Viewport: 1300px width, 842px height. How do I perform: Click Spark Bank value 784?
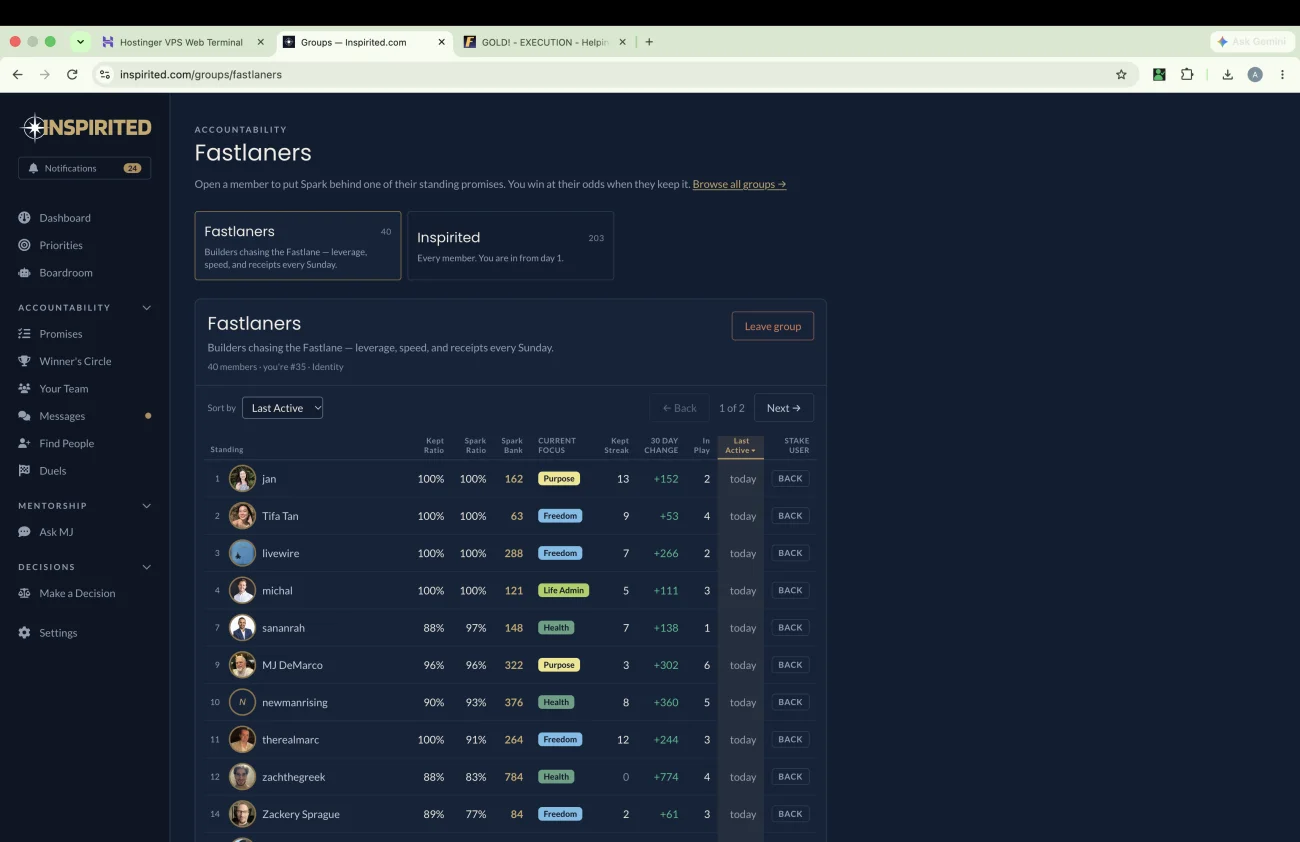(514, 777)
